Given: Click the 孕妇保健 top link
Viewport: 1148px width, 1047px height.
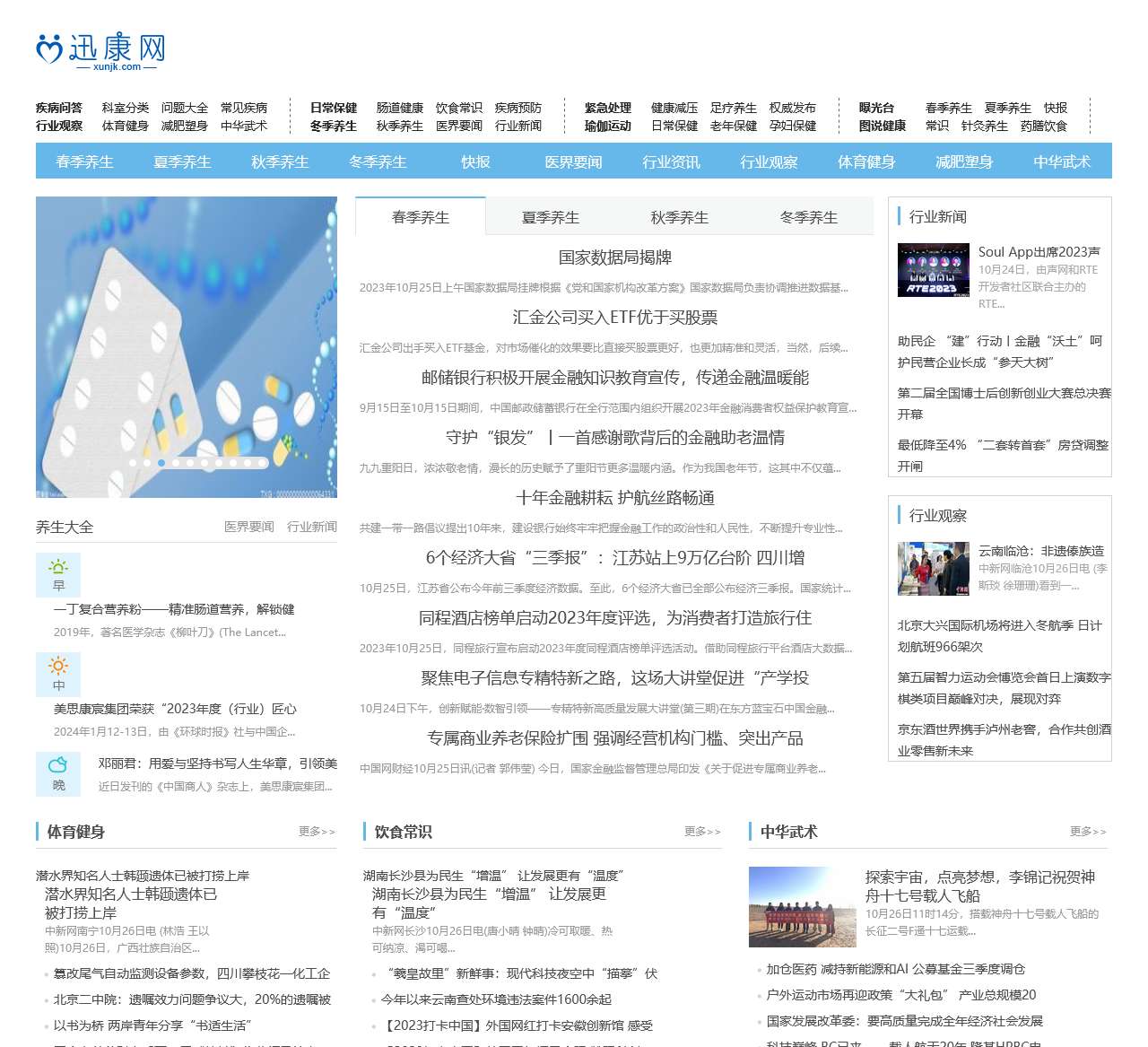Looking at the screenshot, I should (793, 126).
